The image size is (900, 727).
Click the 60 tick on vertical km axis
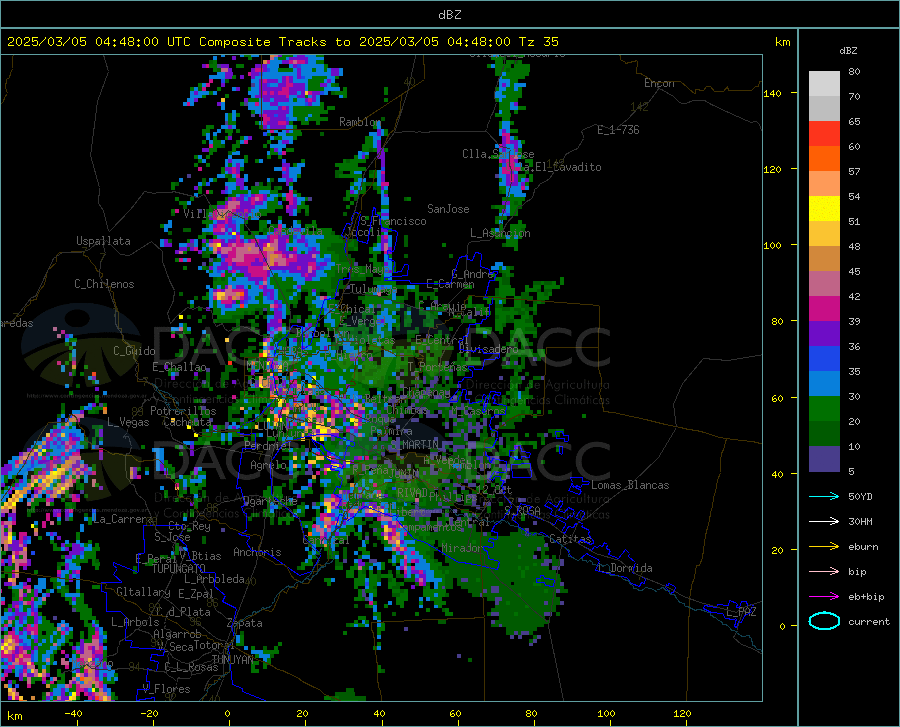click(x=777, y=398)
